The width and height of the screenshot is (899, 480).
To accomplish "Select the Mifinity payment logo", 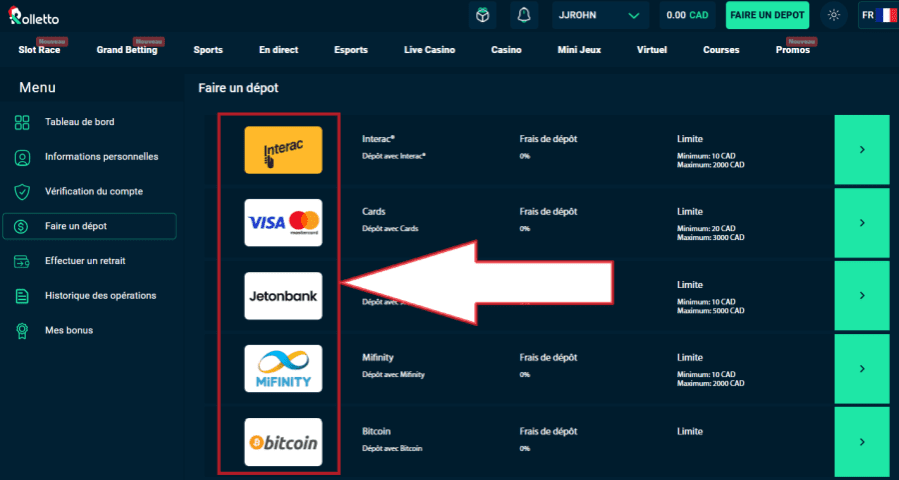I will click(x=283, y=369).
